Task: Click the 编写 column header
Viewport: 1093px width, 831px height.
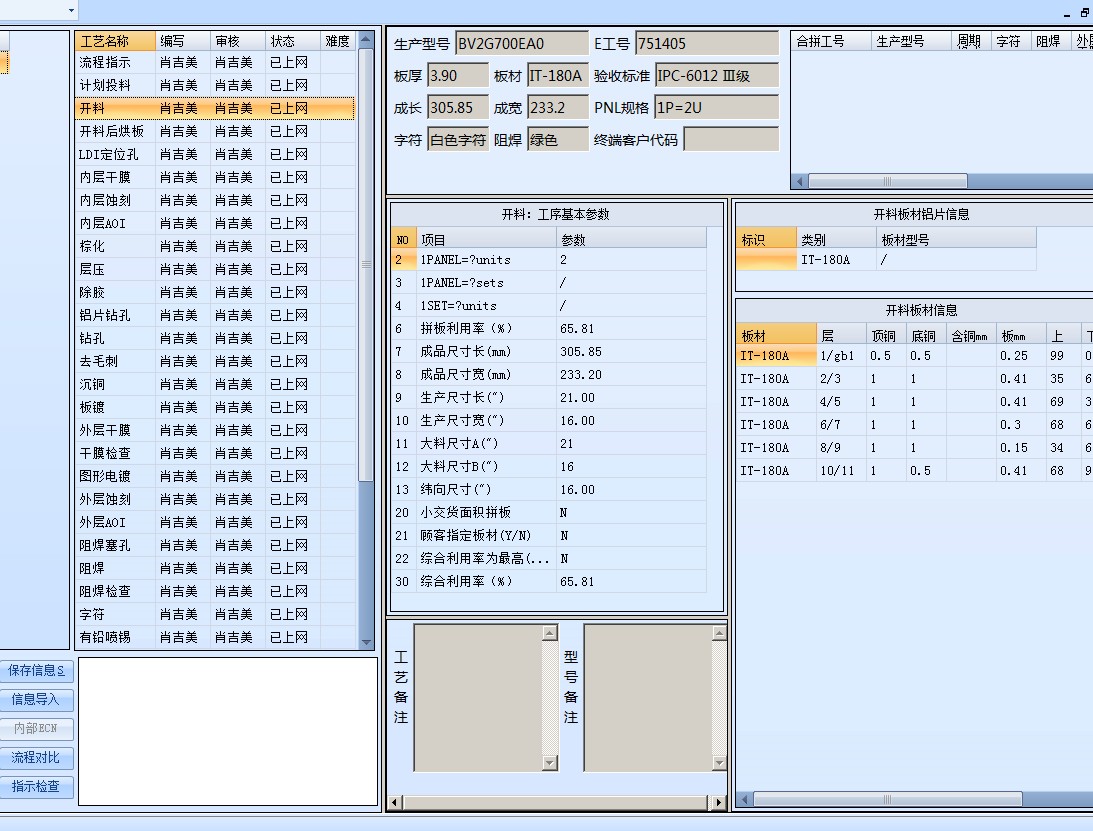Action: 183,41
